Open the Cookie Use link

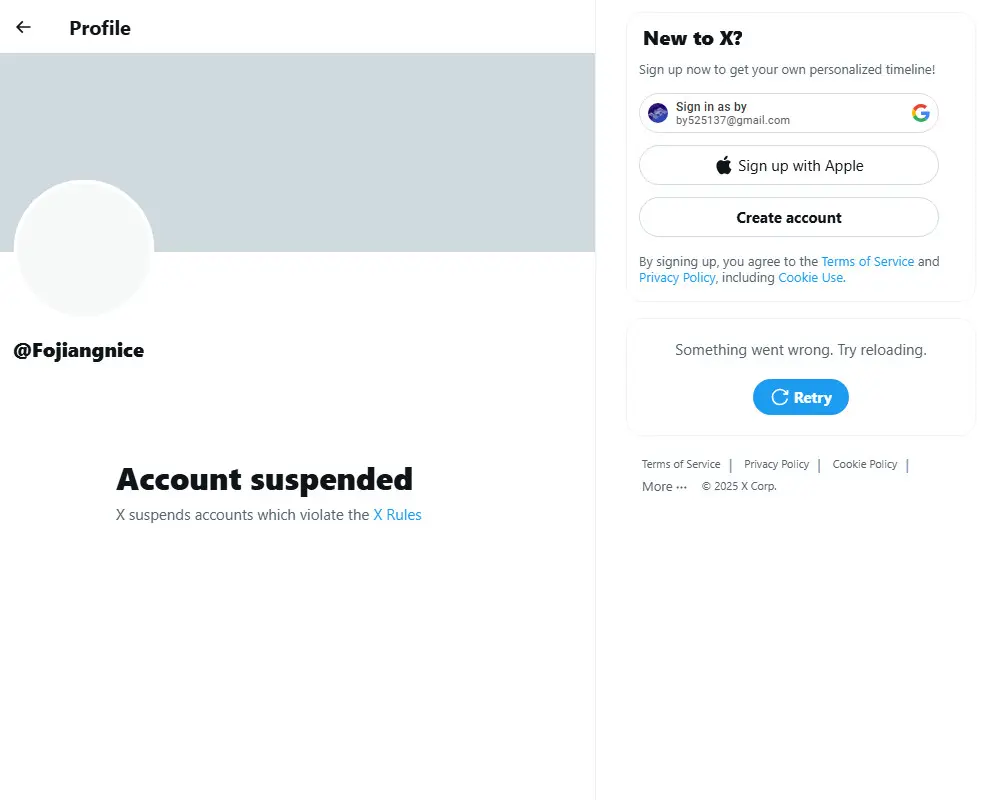[811, 278]
